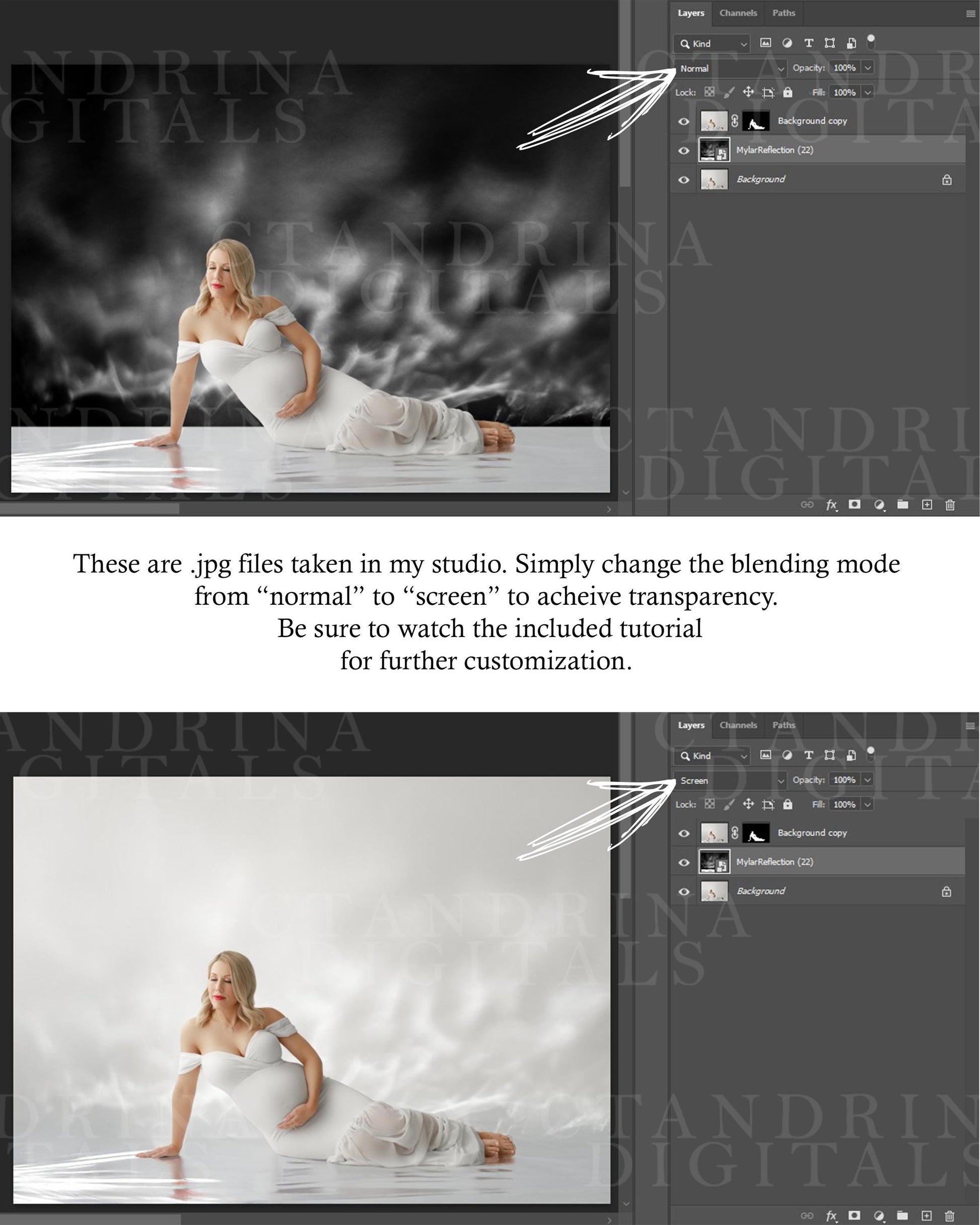Viewport: 980px width, 1225px height.
Task: Open the Screen blending mode dropdown
Action: [730, 780]
